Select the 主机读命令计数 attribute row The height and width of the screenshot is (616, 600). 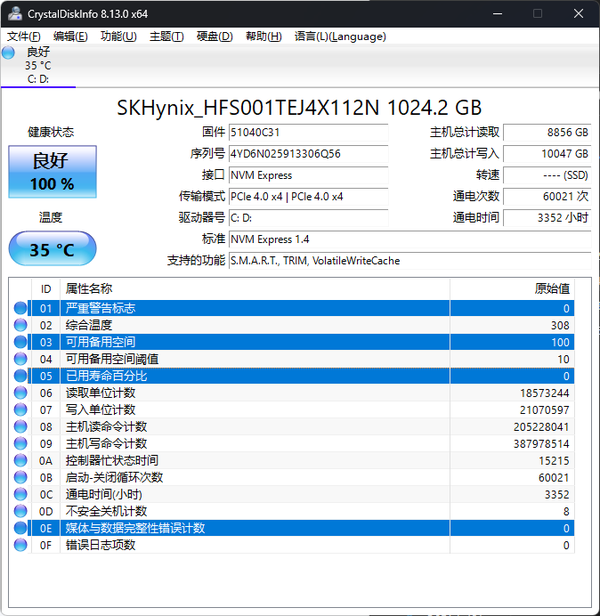(303, 426)
